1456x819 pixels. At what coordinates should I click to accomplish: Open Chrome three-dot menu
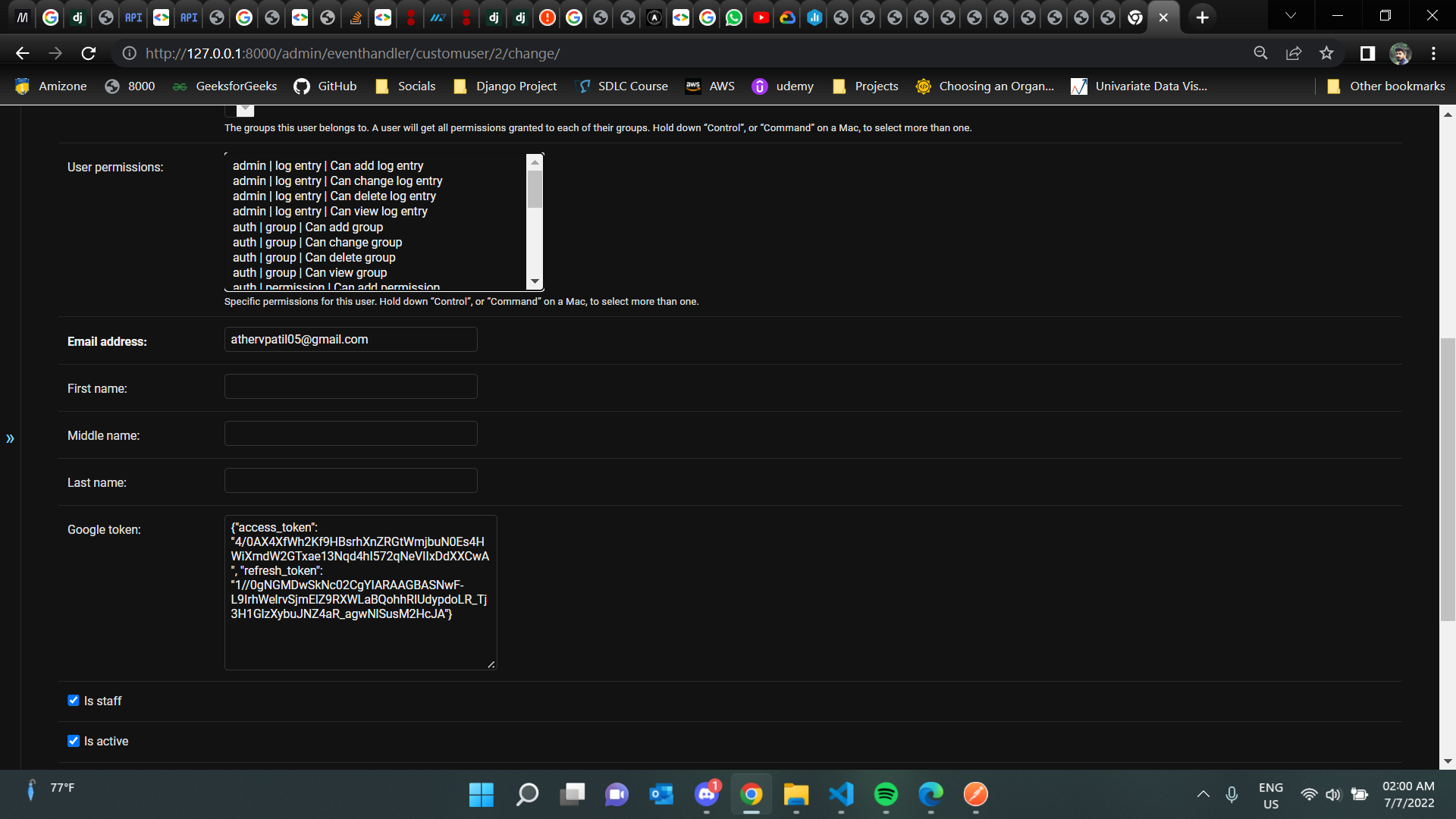click(x=1433, y=53)
